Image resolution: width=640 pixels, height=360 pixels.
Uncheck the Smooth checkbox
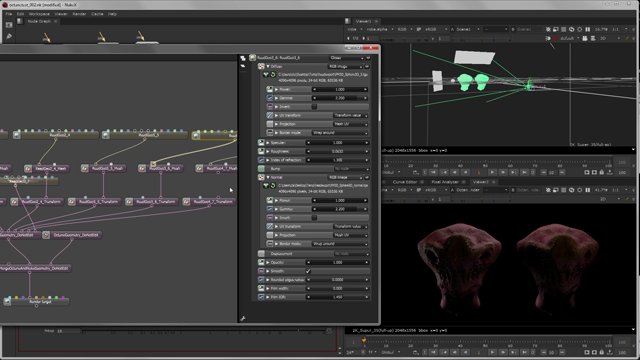pyautogui.click(x=308, y=271)
